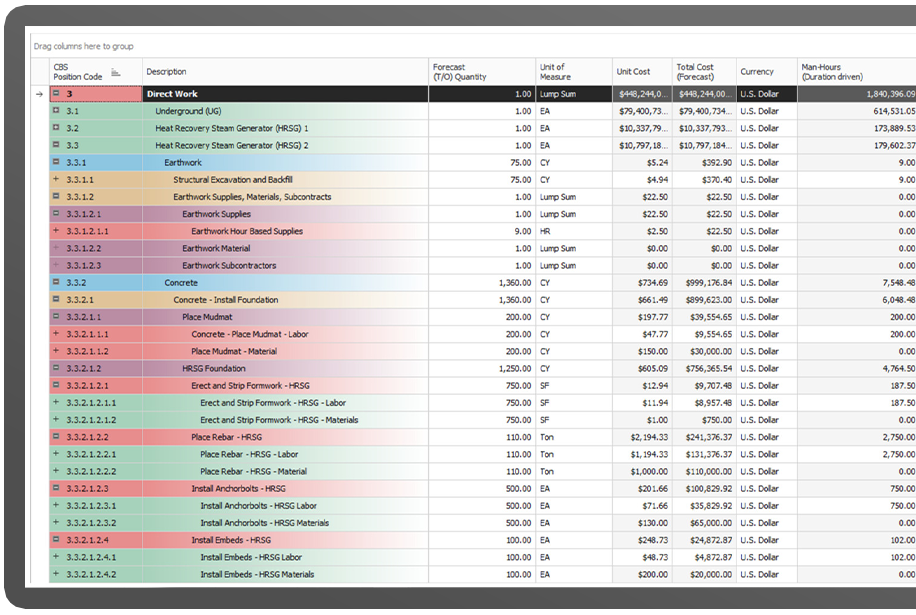This screenshot has width=916, height=615.
Task: Expand 3.3.2.1.2.1.1 Formwork HRSG Labor row
Action: pos(56,402)
